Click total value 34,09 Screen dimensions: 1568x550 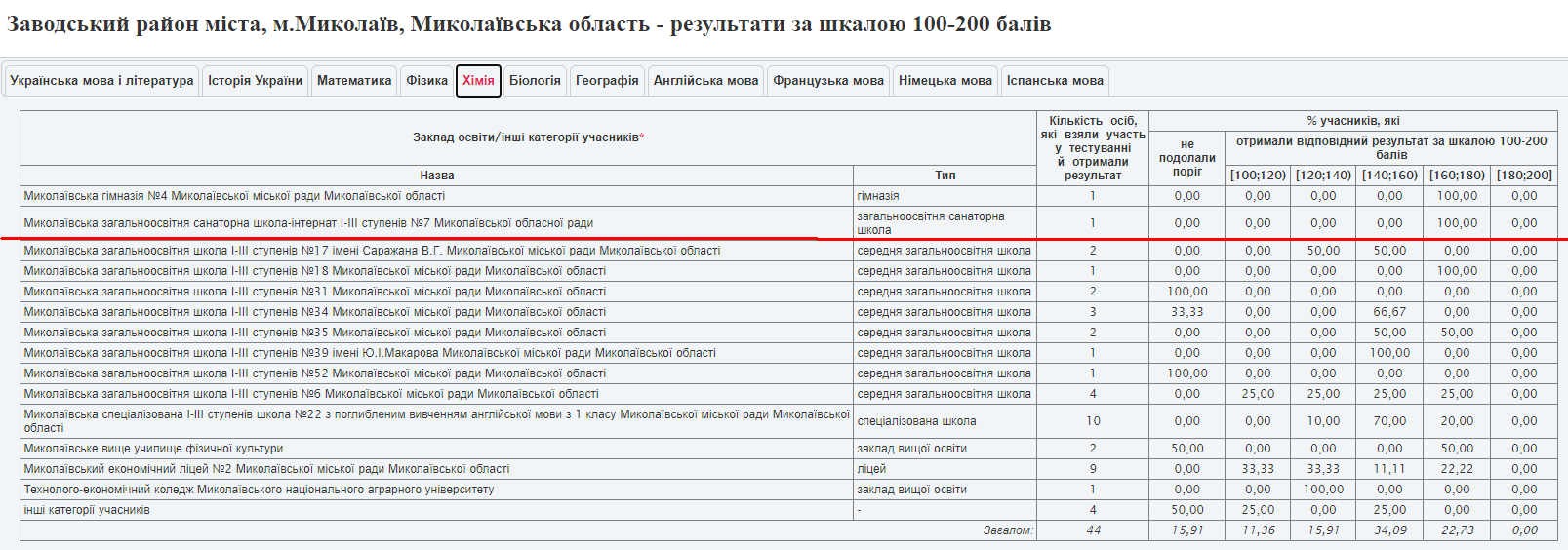(1389, 530)
